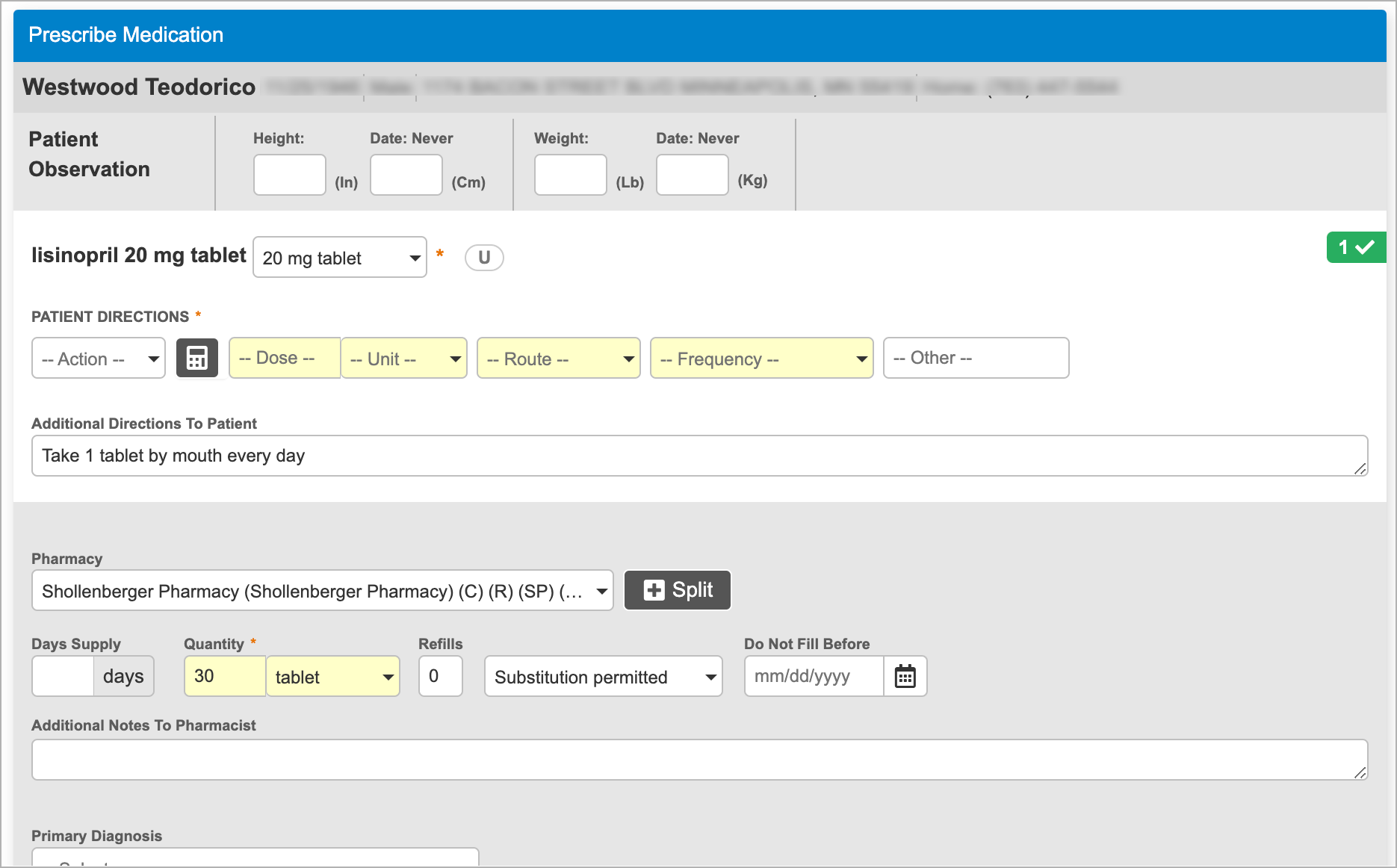Click the patient name Westwood Teodorico
Viewport: 1397px width, 868px height.
coord(139,87)
